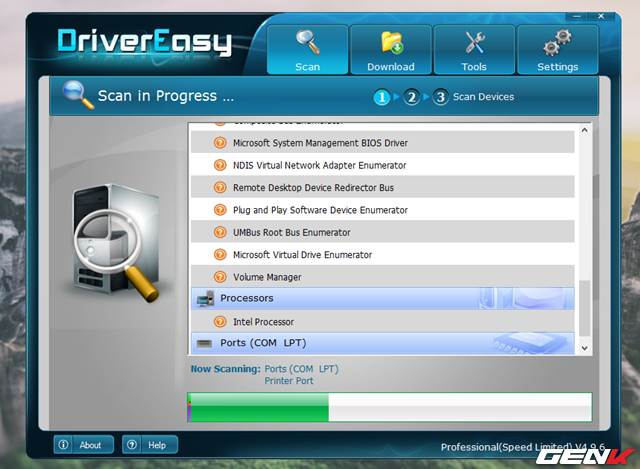Click the Processors category icon
Viewport: 640px width, 469px height.
(x=205, y=299)
